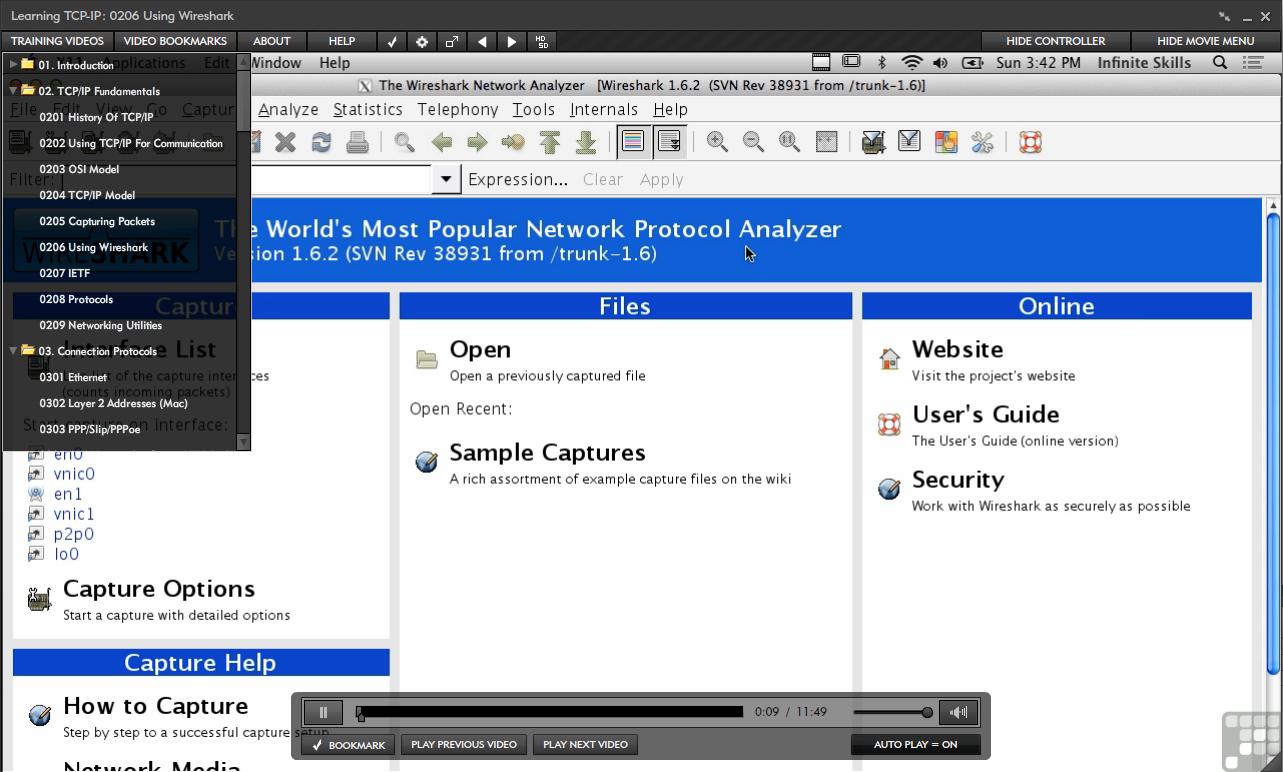
Task: Click Hide Movie Menu button
Action: coord(1206,41)
